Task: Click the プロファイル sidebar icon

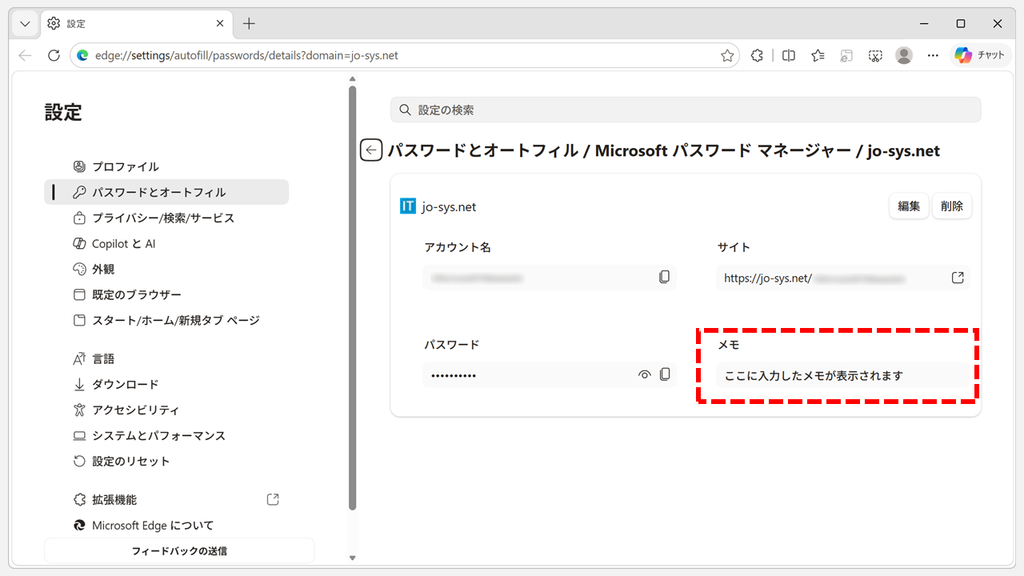Action: [x=79, y=167]
